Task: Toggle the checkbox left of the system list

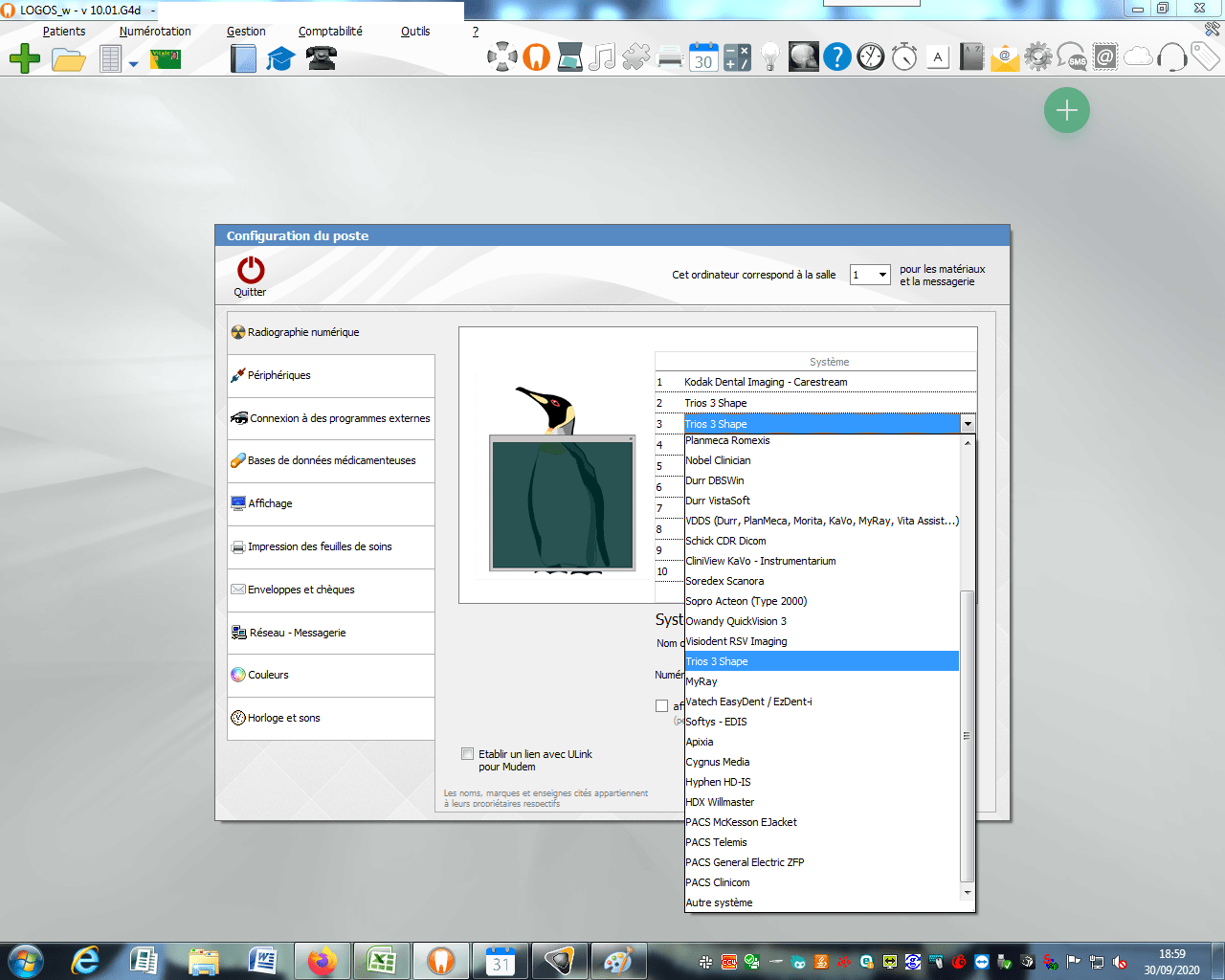Action: click(x=661, y=706)
